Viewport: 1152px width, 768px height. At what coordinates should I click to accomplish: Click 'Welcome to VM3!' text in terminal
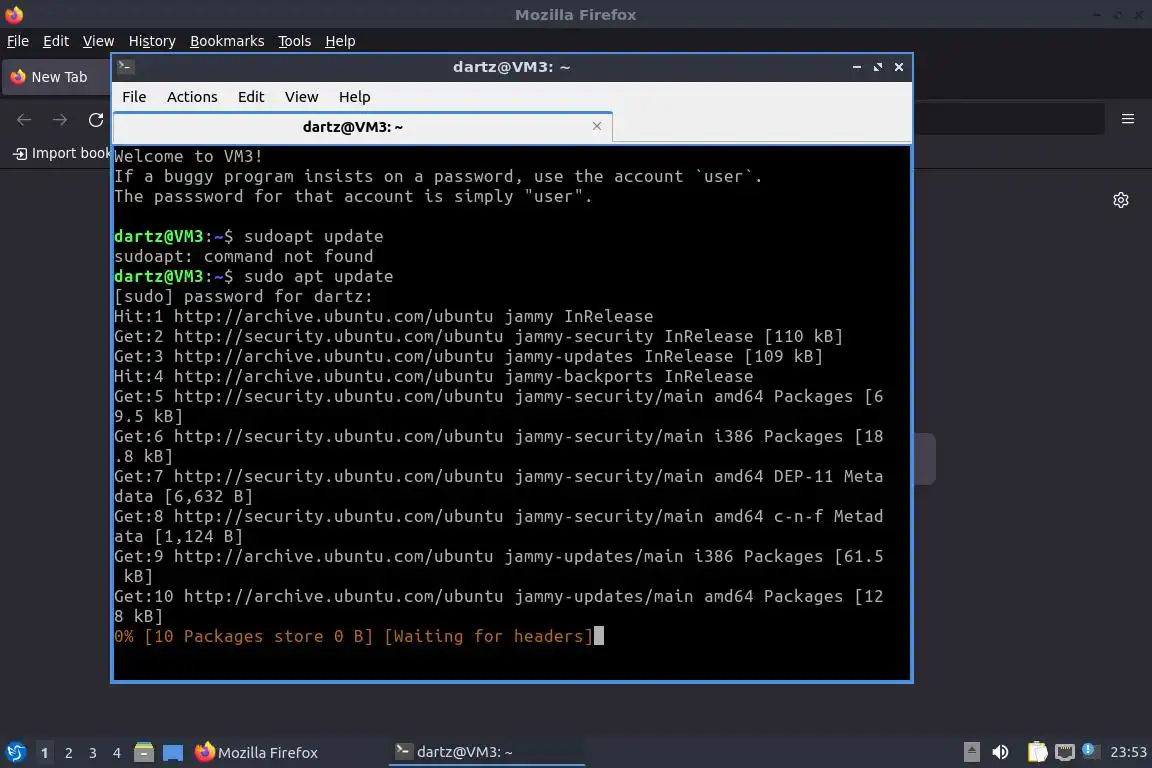[x=188, y=157]
